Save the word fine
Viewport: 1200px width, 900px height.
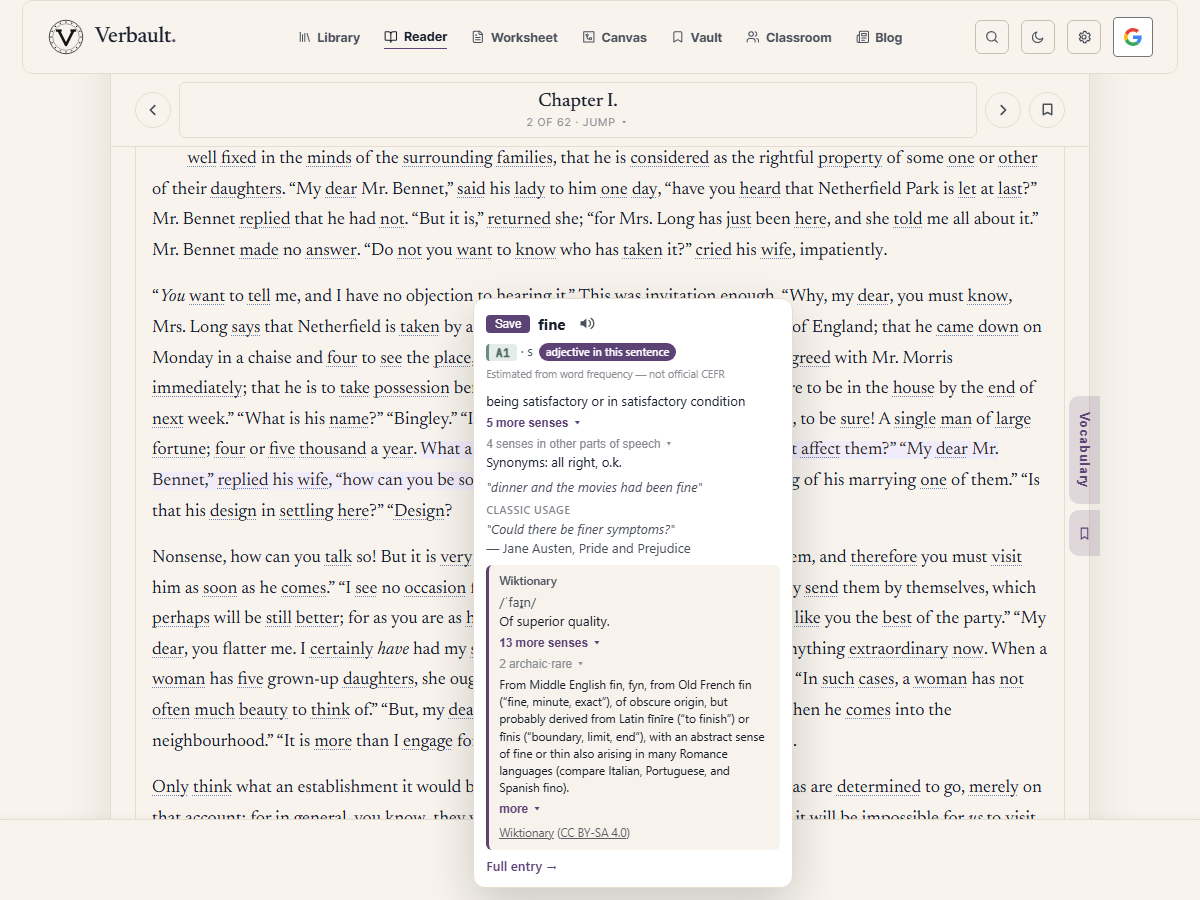click(508, 324)
